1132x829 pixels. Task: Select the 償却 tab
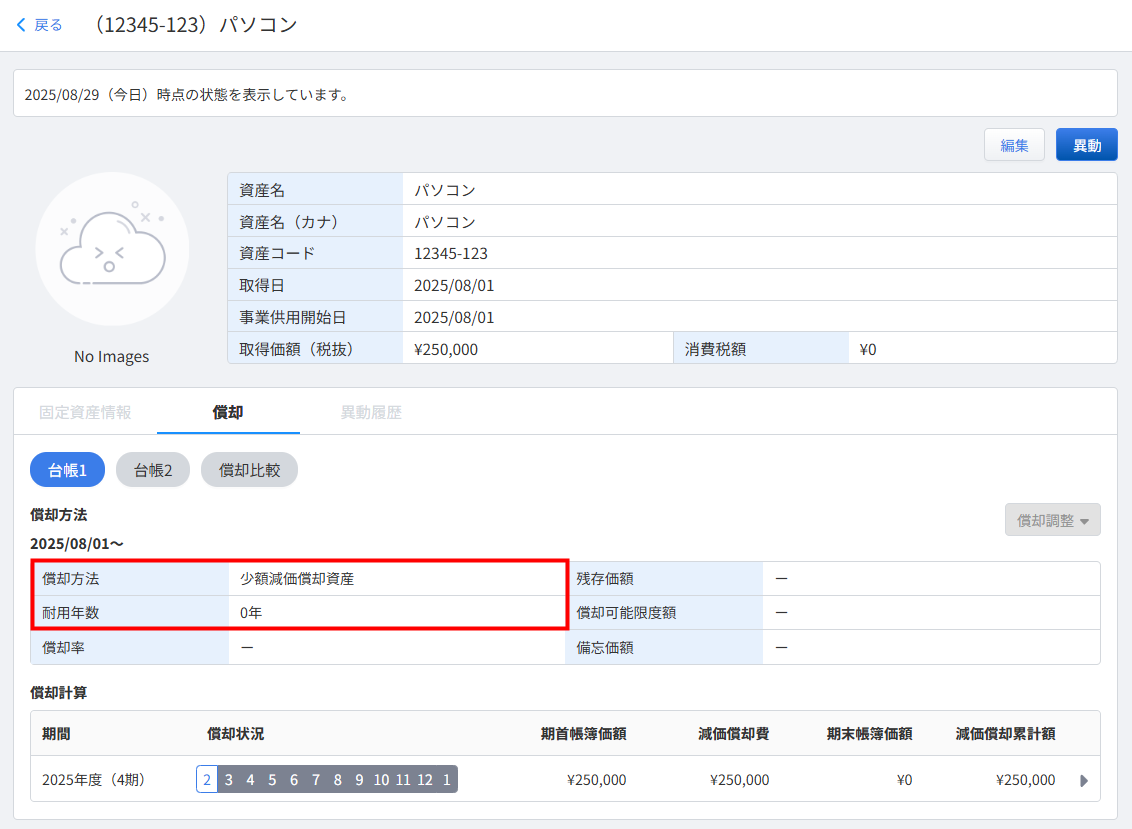[228, 412]
